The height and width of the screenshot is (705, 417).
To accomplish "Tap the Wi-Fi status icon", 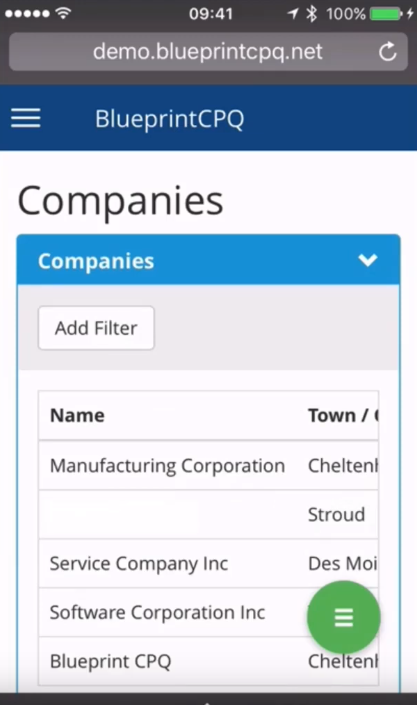I will pyautogui.click(x=64, y=13).
